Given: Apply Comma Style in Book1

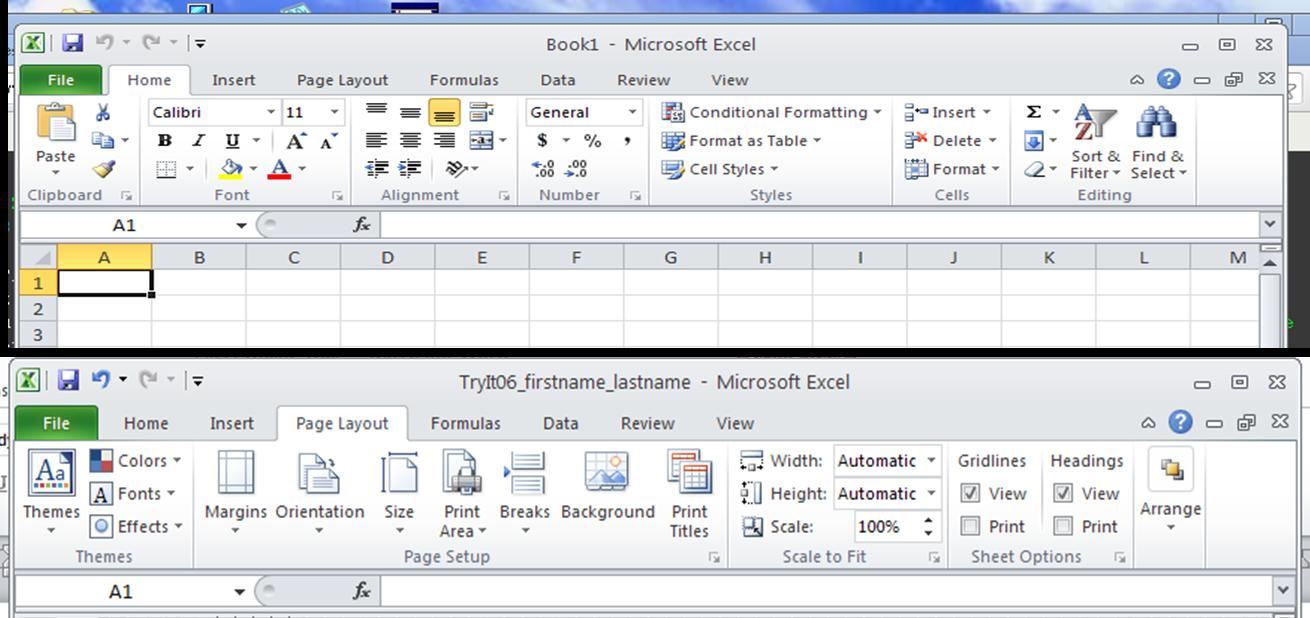Looking at the screenshot, I should click(627, 141).
